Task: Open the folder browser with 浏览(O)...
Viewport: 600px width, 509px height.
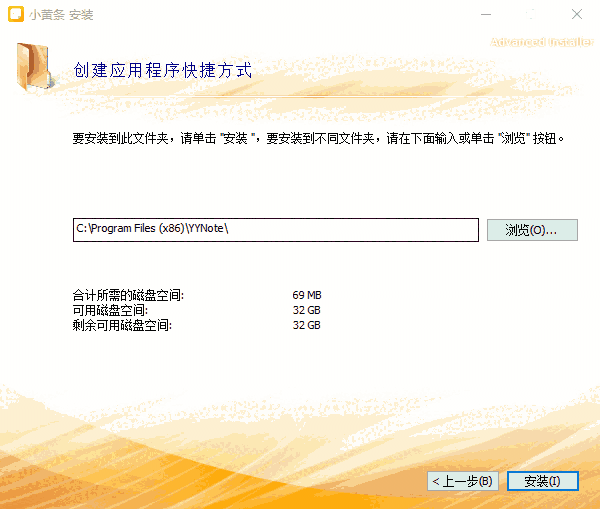Action: point(532,230)
